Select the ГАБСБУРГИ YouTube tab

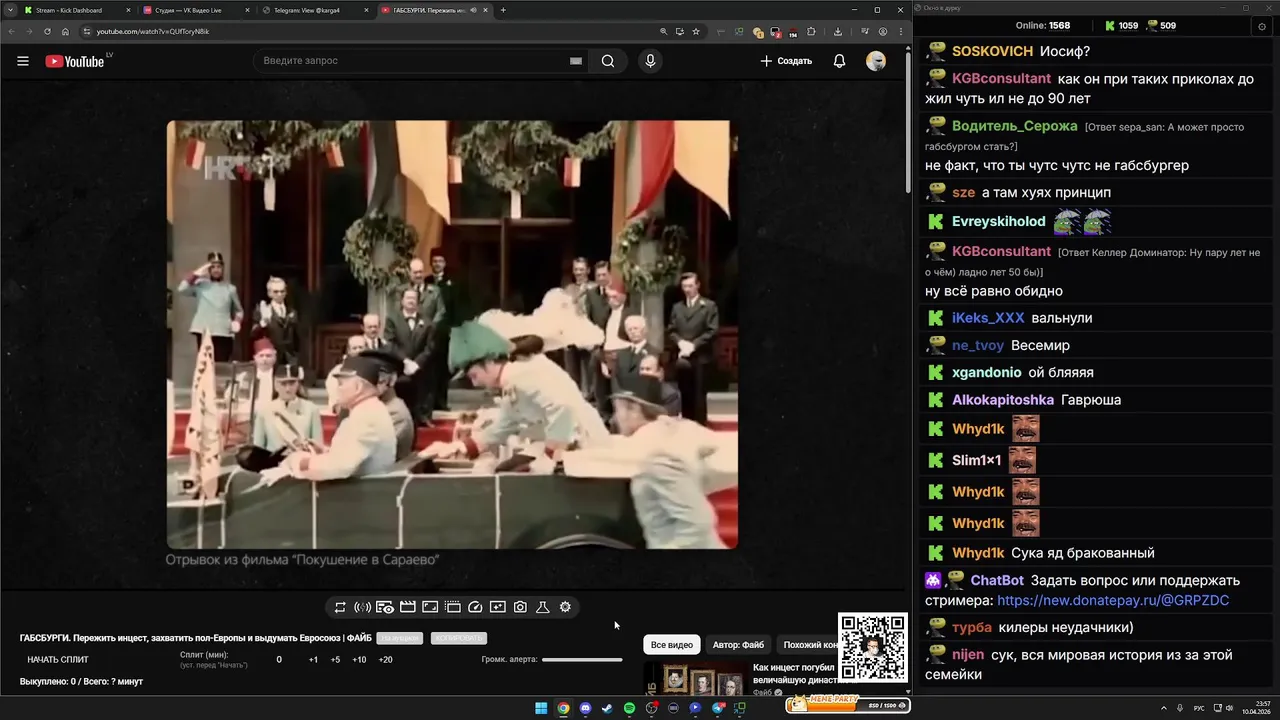(x=434, y=10)
